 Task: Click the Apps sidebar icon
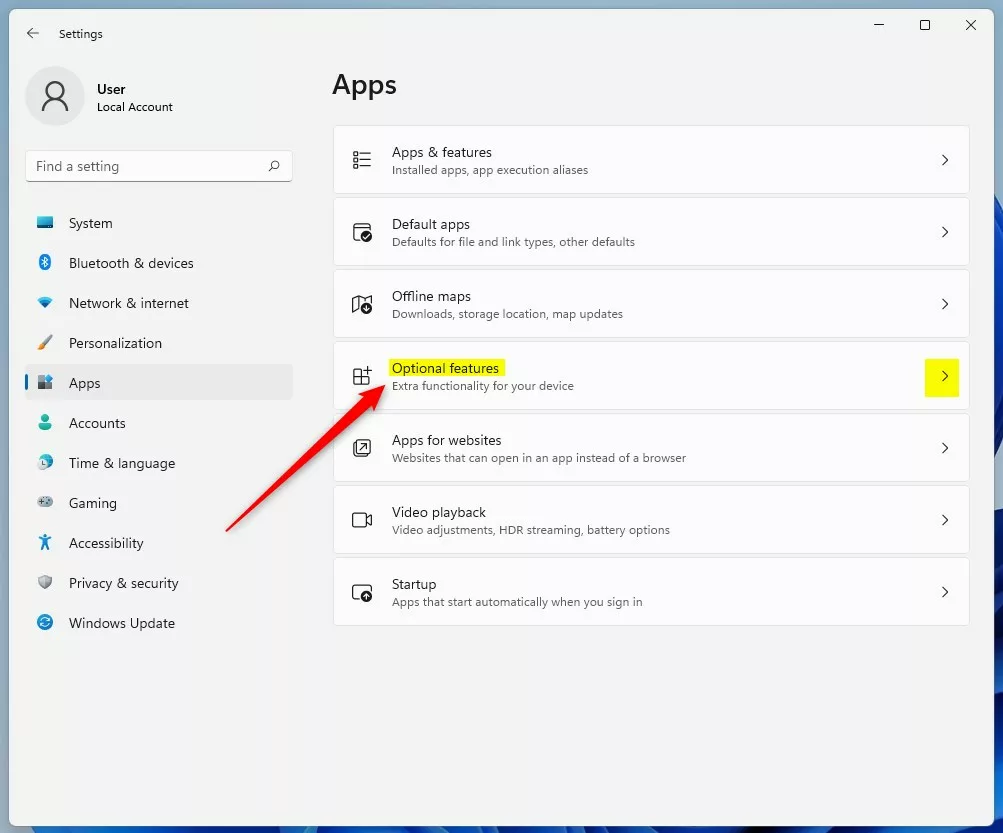[x=45, y=383]
